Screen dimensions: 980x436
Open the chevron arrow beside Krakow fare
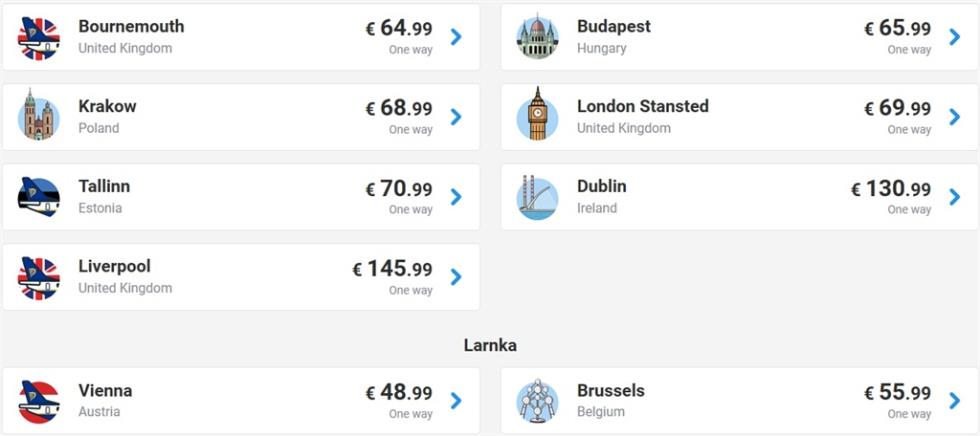coord(456,117)
